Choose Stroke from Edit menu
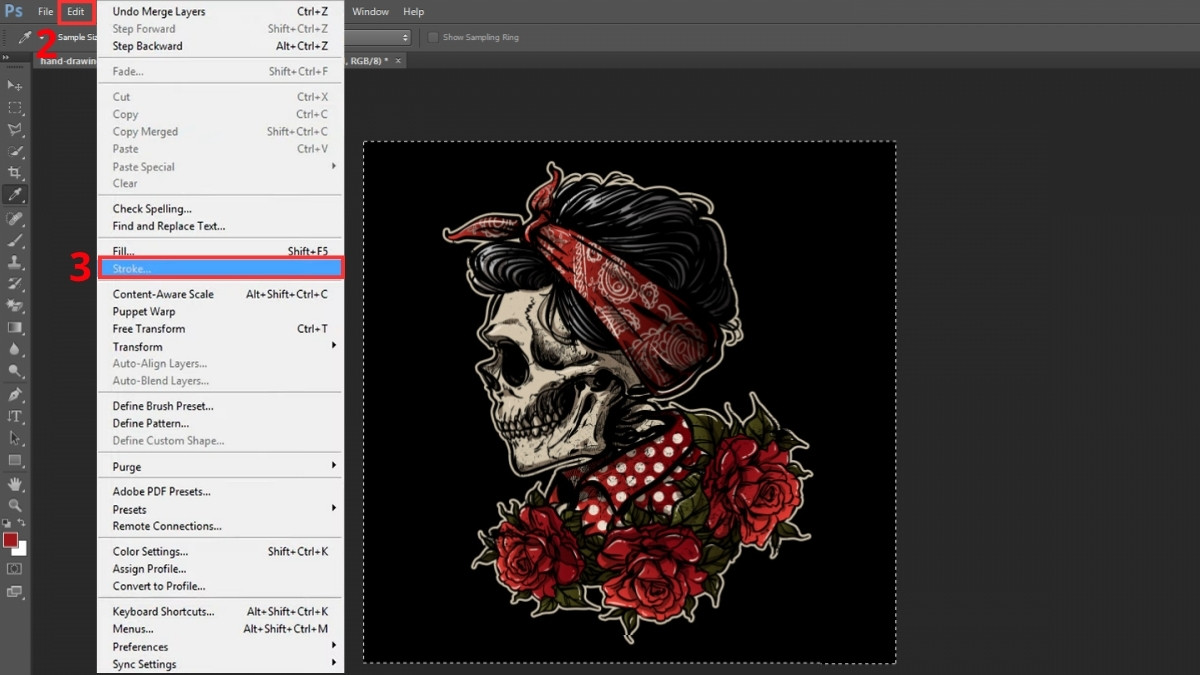Screen dimensions: 1200x675 [220, 269]
